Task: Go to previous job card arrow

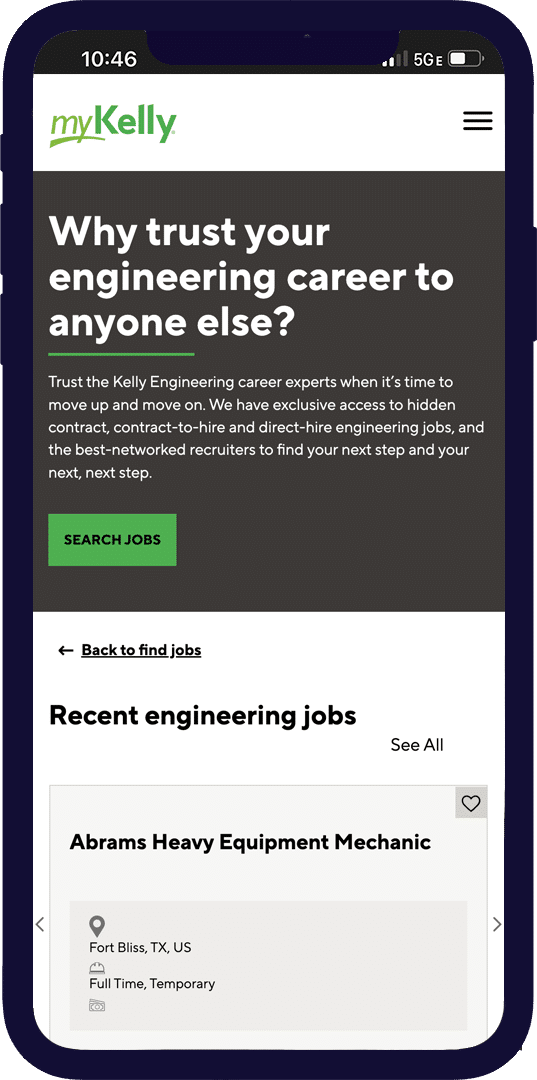Action: click(40, 924)
